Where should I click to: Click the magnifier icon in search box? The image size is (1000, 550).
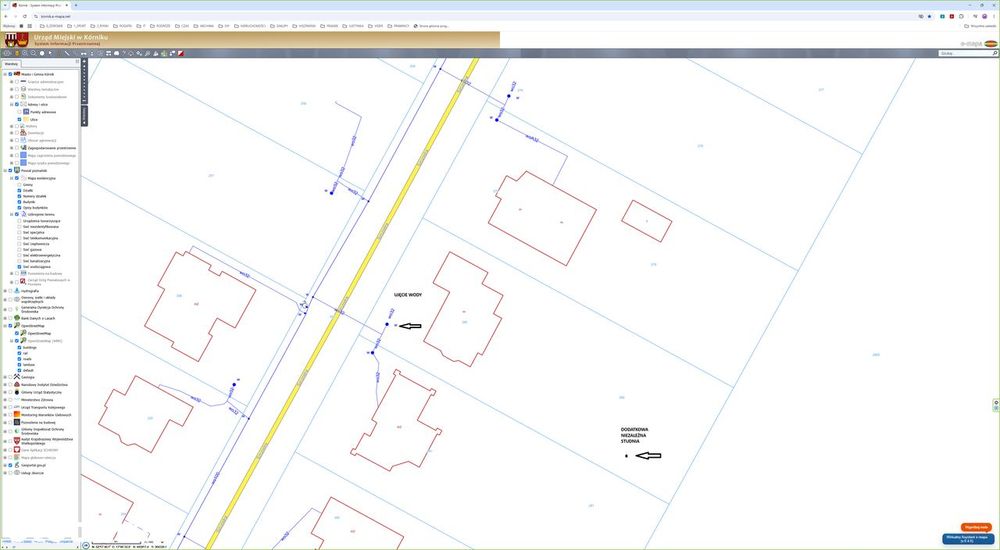[995, 54]
